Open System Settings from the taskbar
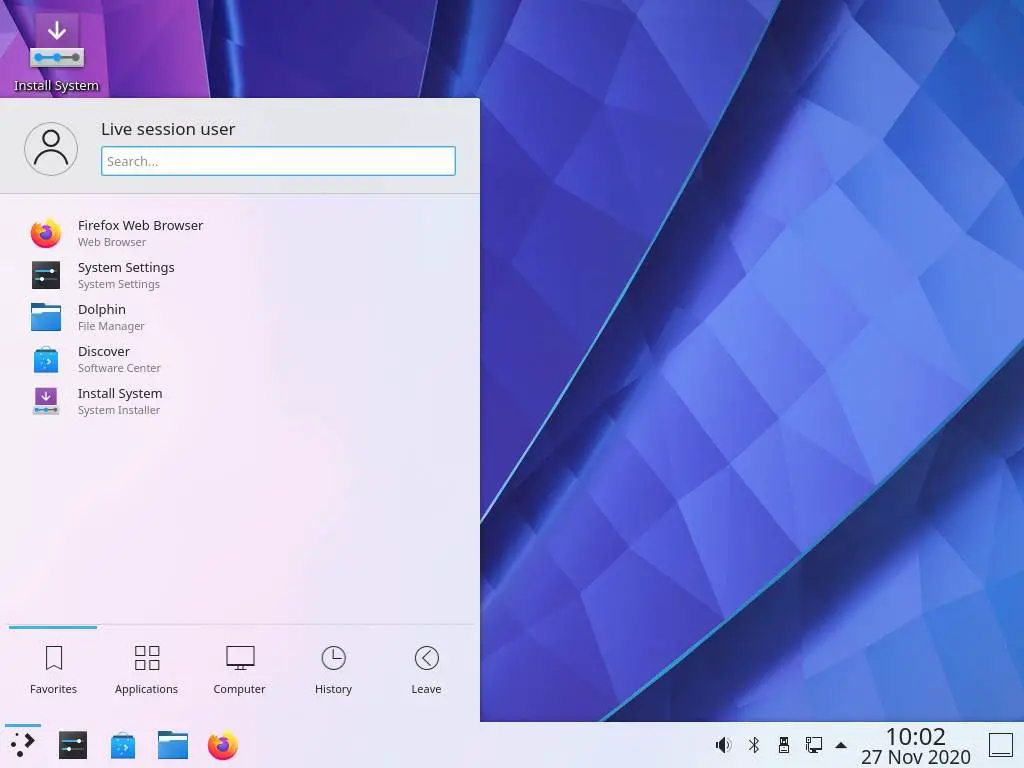The height and width of the screenshot is (768, 1024). tap(73, 745)
